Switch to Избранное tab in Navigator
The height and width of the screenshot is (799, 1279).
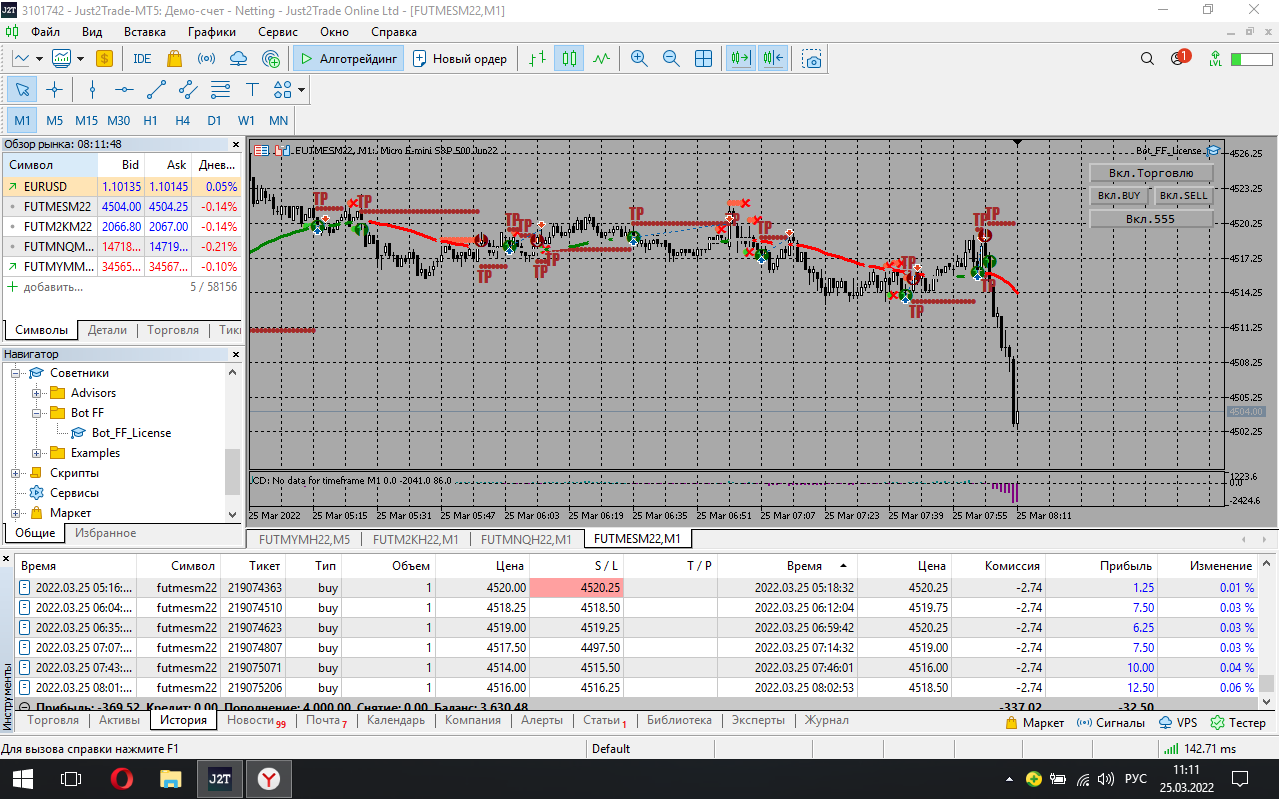(105, 533)
